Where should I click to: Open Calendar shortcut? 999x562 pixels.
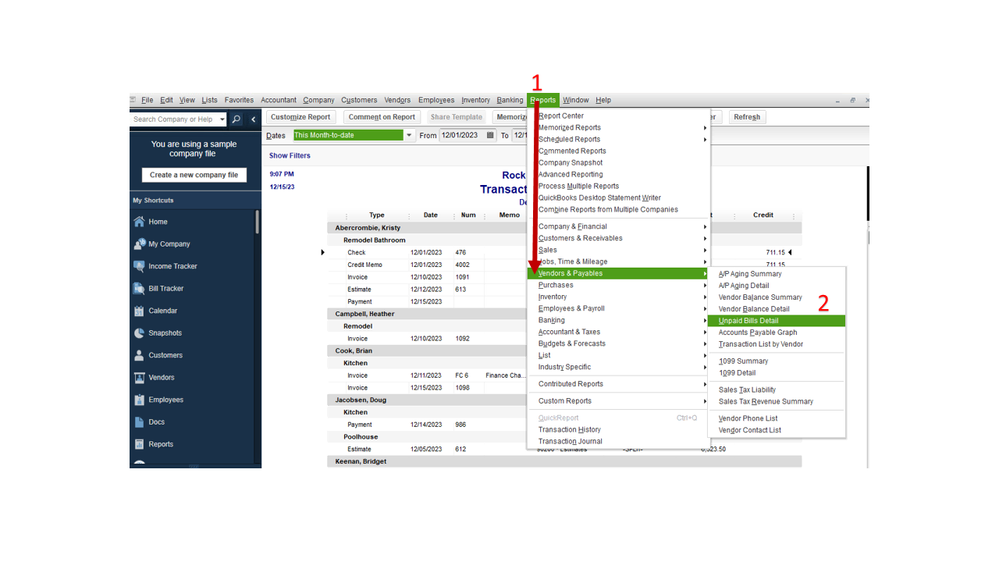pos(162,311)
